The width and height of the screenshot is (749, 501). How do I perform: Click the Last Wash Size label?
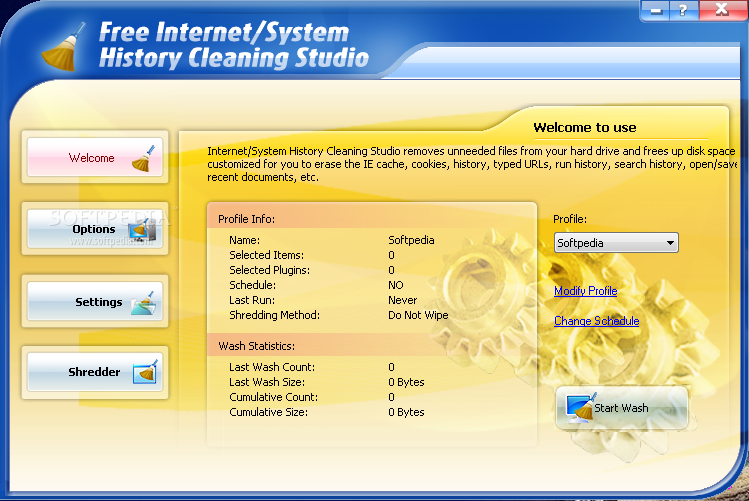(267, 382)
